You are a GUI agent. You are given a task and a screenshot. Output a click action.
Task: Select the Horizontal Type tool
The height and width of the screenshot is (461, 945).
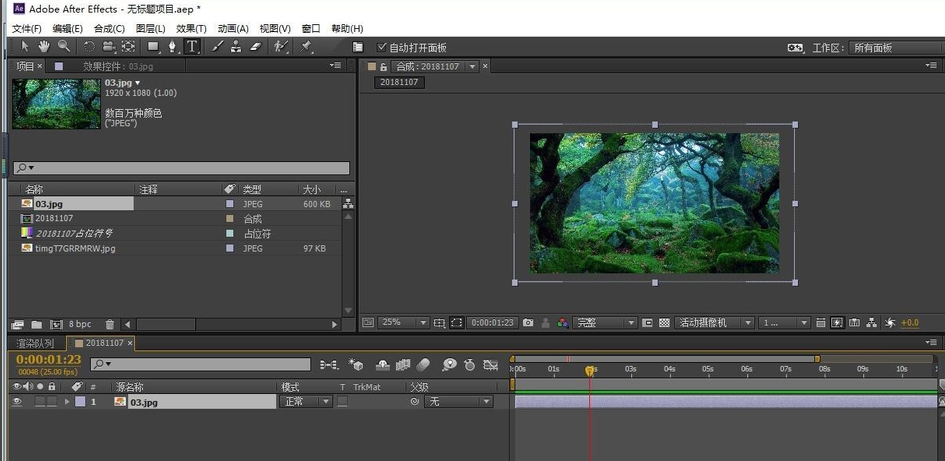pos(192,46)
